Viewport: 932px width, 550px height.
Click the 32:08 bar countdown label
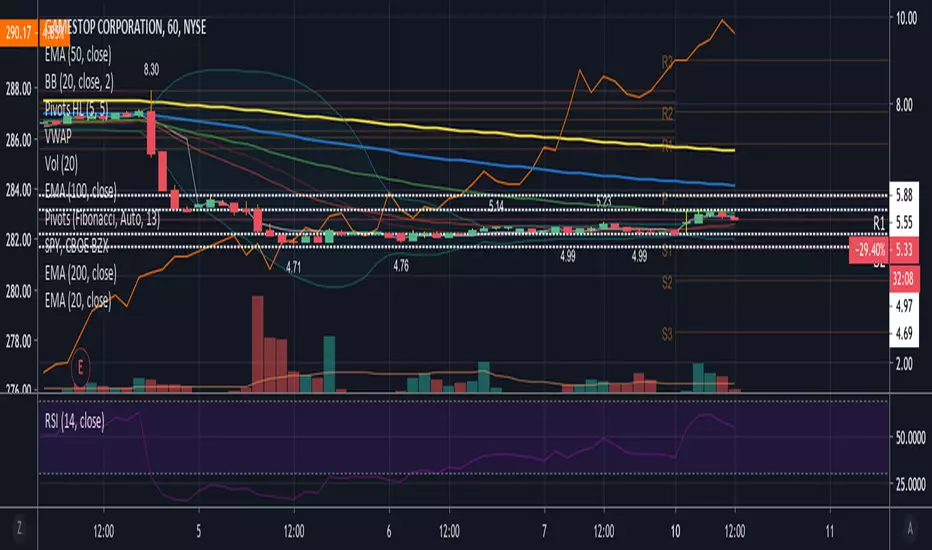(904, 279)
